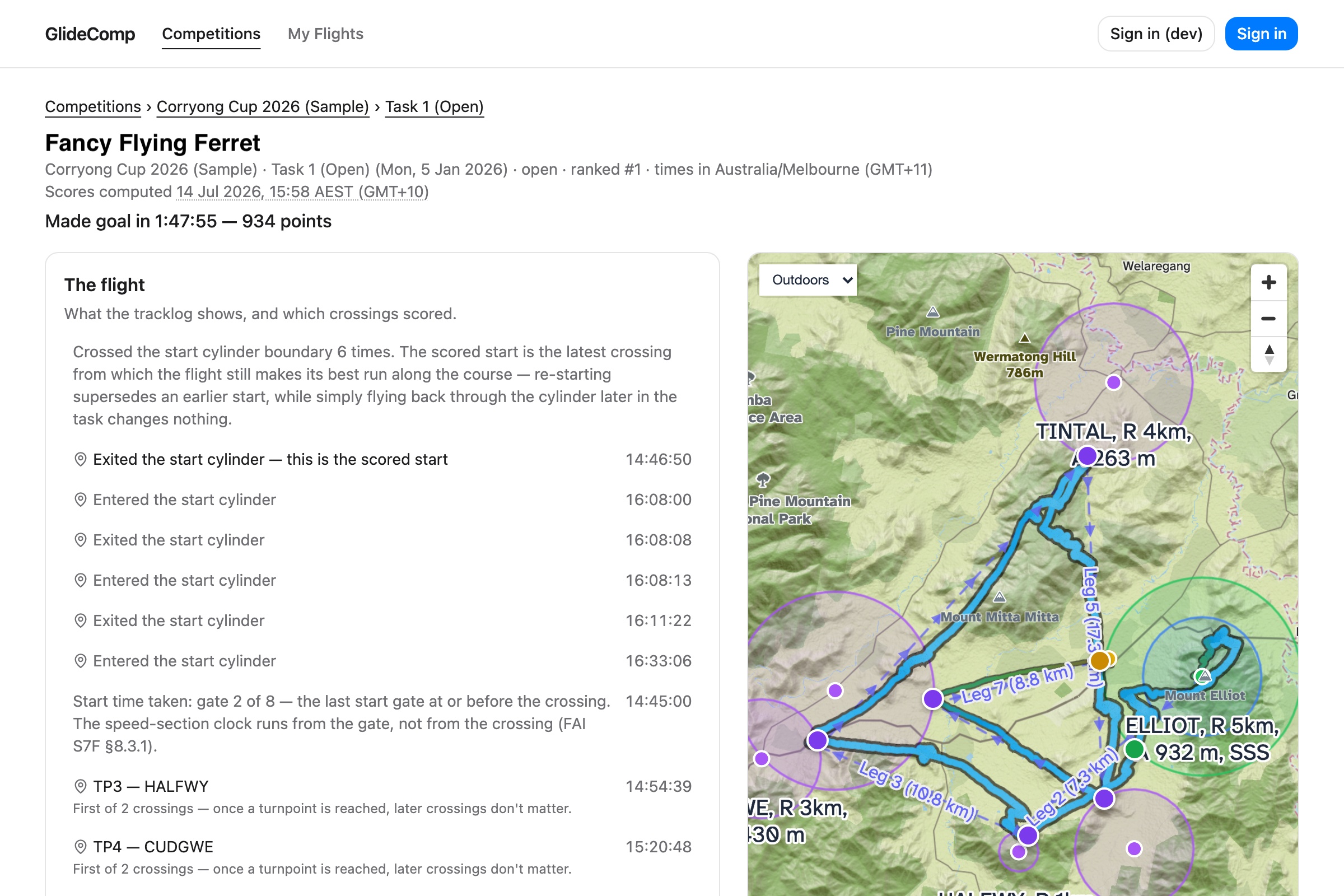This screenshot has height=896, width=1344.
Task: Click Pine Mountain National Park tree icon
Action: click(x=763, y=479)
